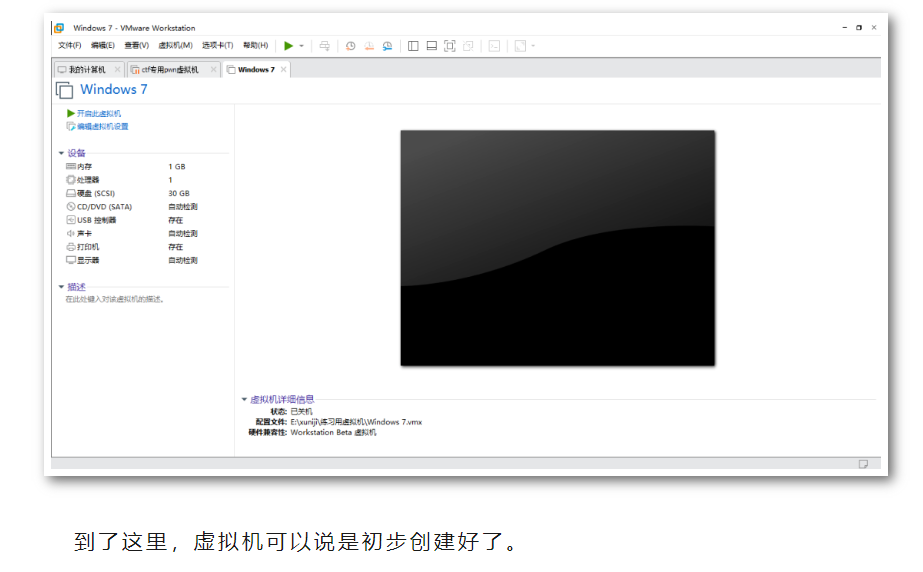Viewport: 923px width, 572px height.
Task: Click the VMware app icon in title bar
Action: point(59,28)
